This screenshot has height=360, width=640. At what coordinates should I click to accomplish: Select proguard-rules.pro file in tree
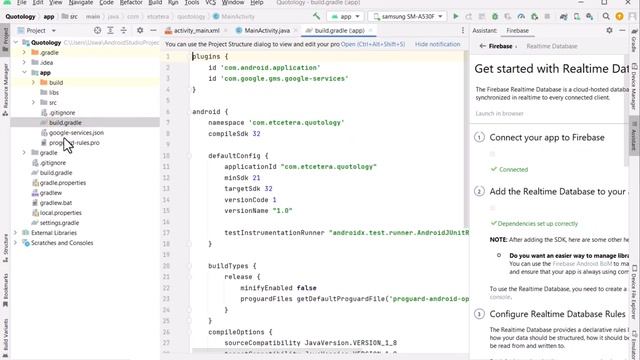74,142
